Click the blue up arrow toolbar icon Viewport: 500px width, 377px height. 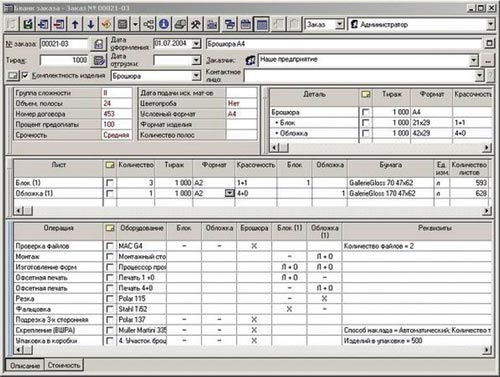coord(75,24)
